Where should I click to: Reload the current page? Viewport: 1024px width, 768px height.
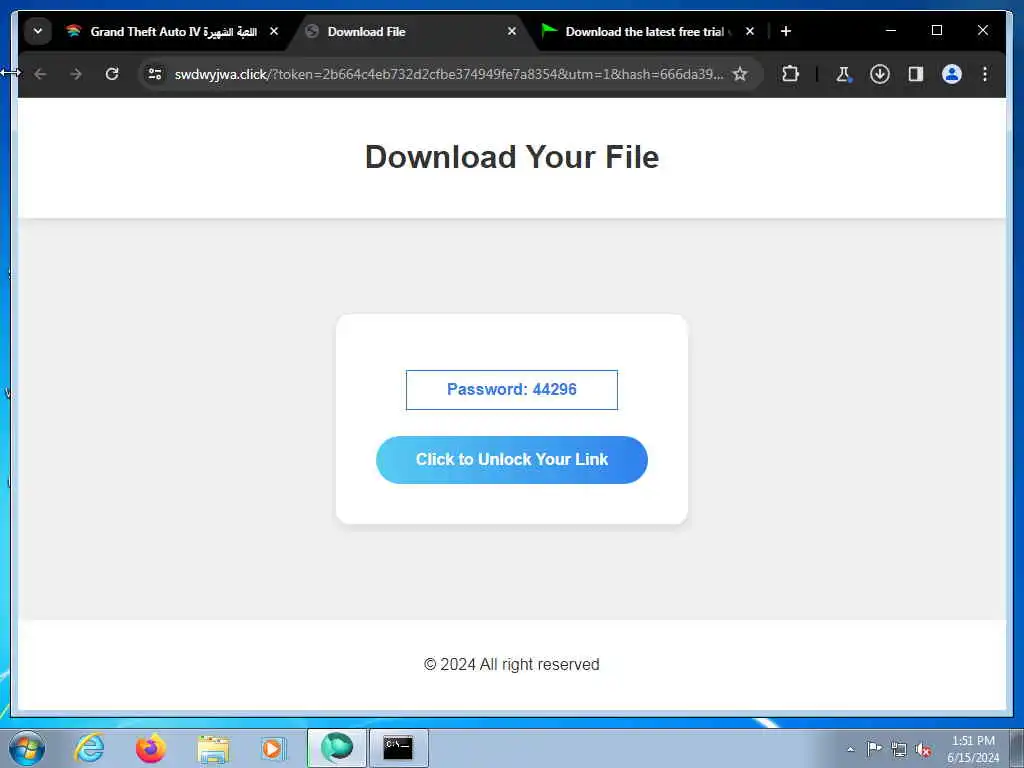(x=112, y=74)
